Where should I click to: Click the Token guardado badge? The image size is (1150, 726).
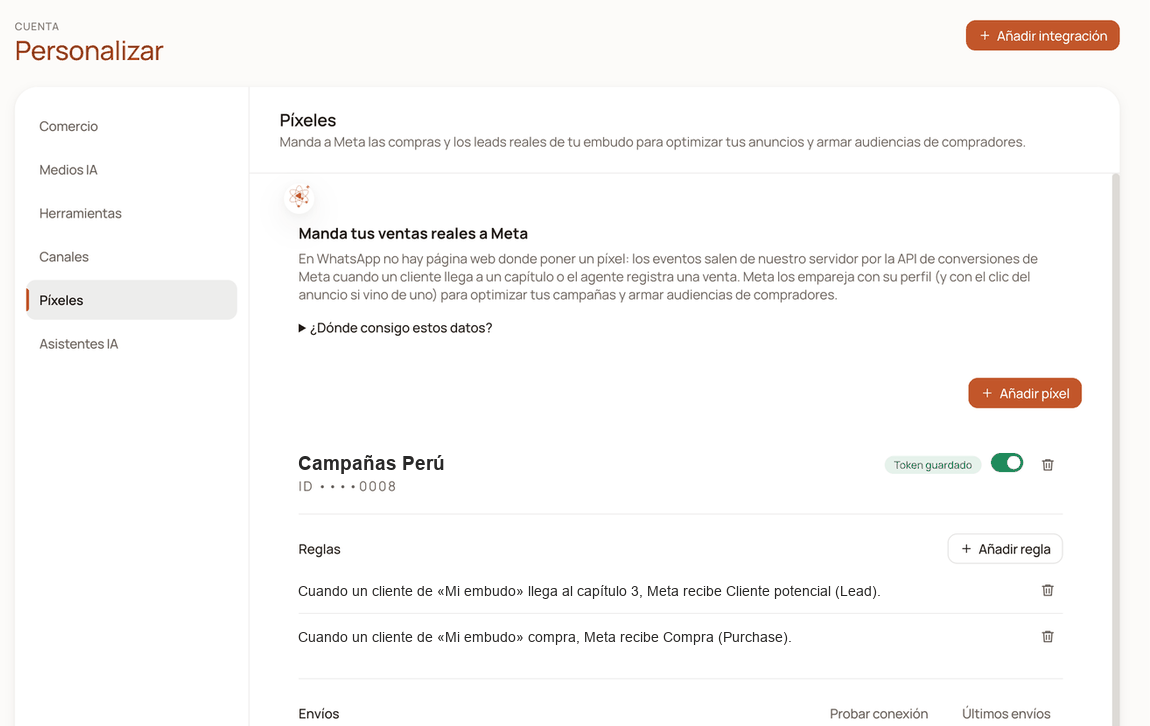932,465
